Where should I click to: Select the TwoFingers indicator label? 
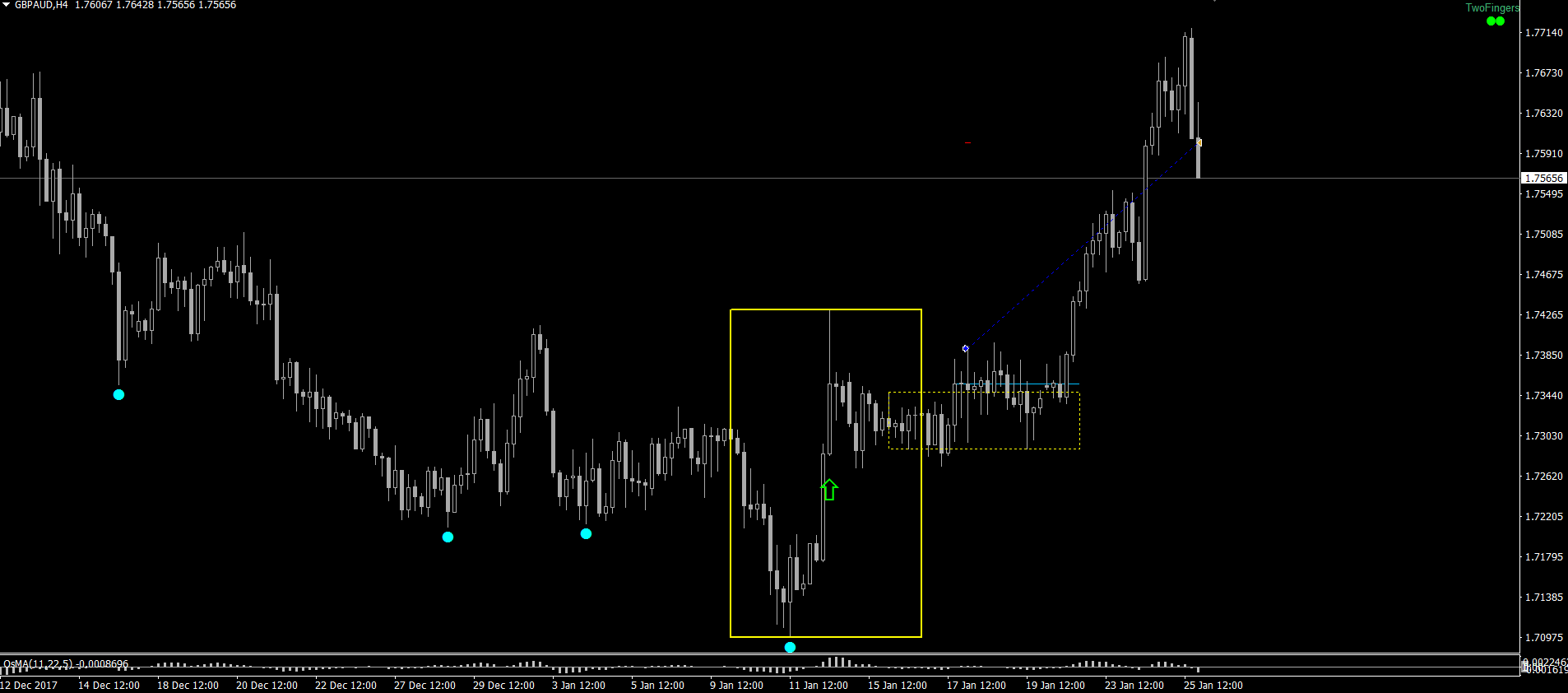1492,8
